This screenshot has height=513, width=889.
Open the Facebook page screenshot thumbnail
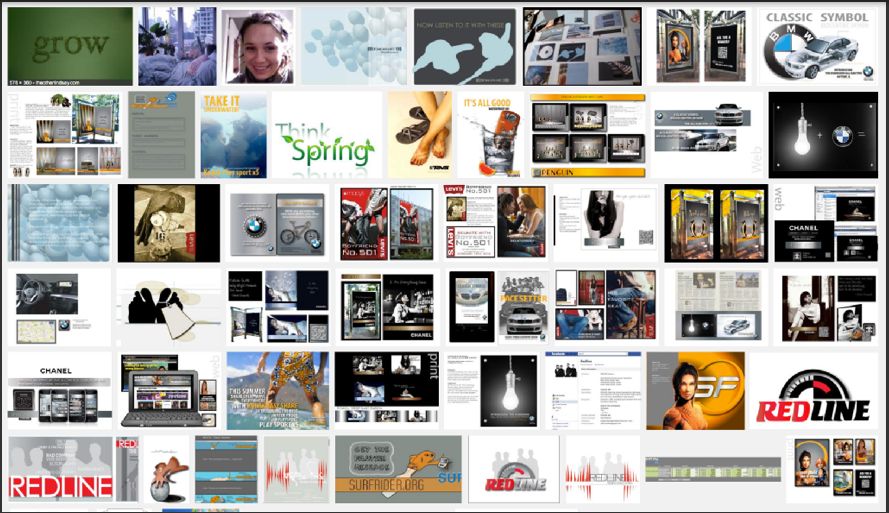593,391
